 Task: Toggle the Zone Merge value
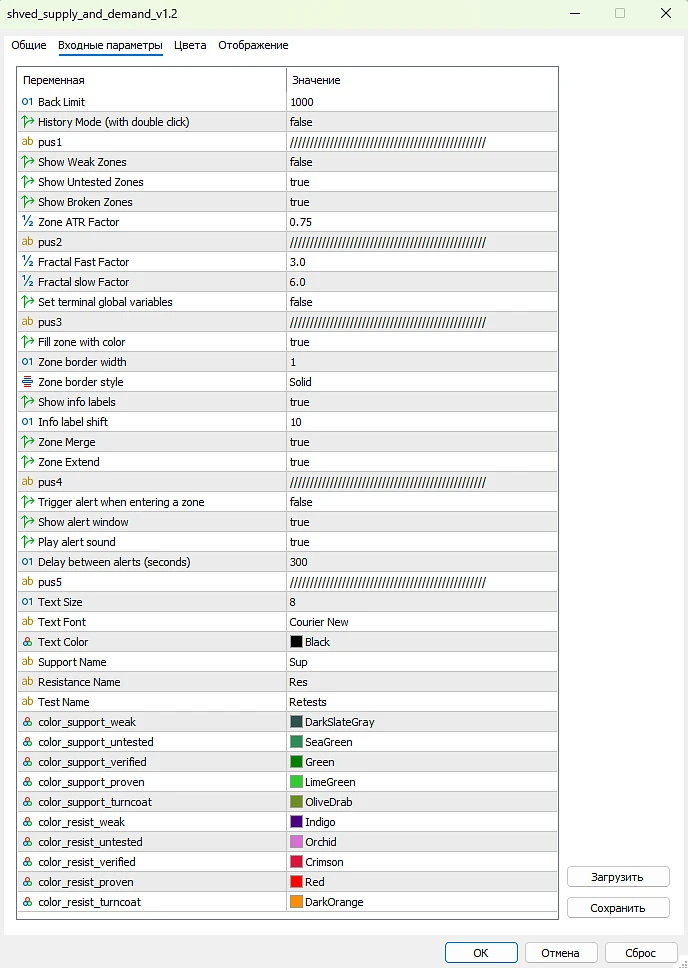point(299,442)
